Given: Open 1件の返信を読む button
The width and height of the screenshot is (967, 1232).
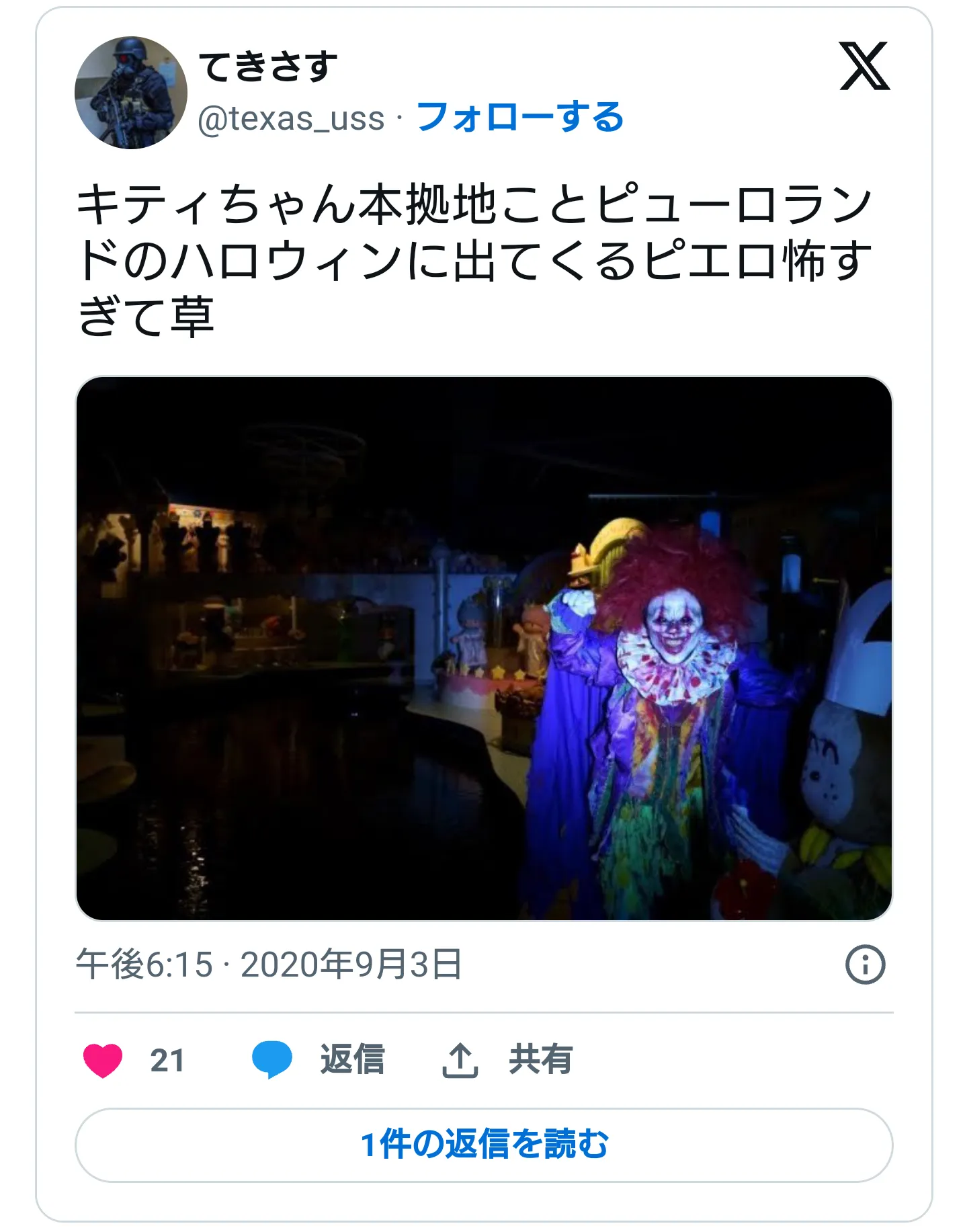Looking at the screenshot, I should tap(484, 1145).
